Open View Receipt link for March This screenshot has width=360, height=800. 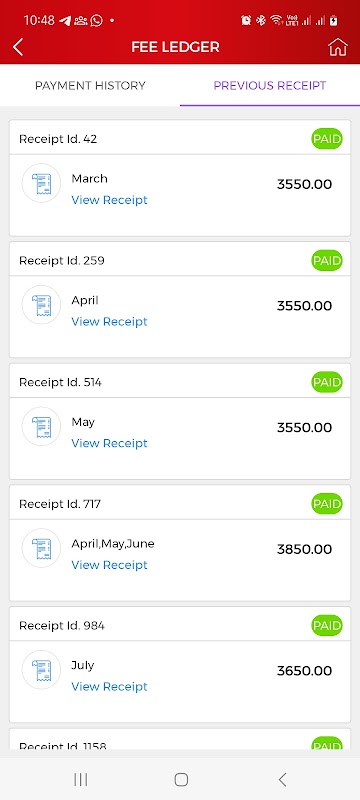pos(109,200)
